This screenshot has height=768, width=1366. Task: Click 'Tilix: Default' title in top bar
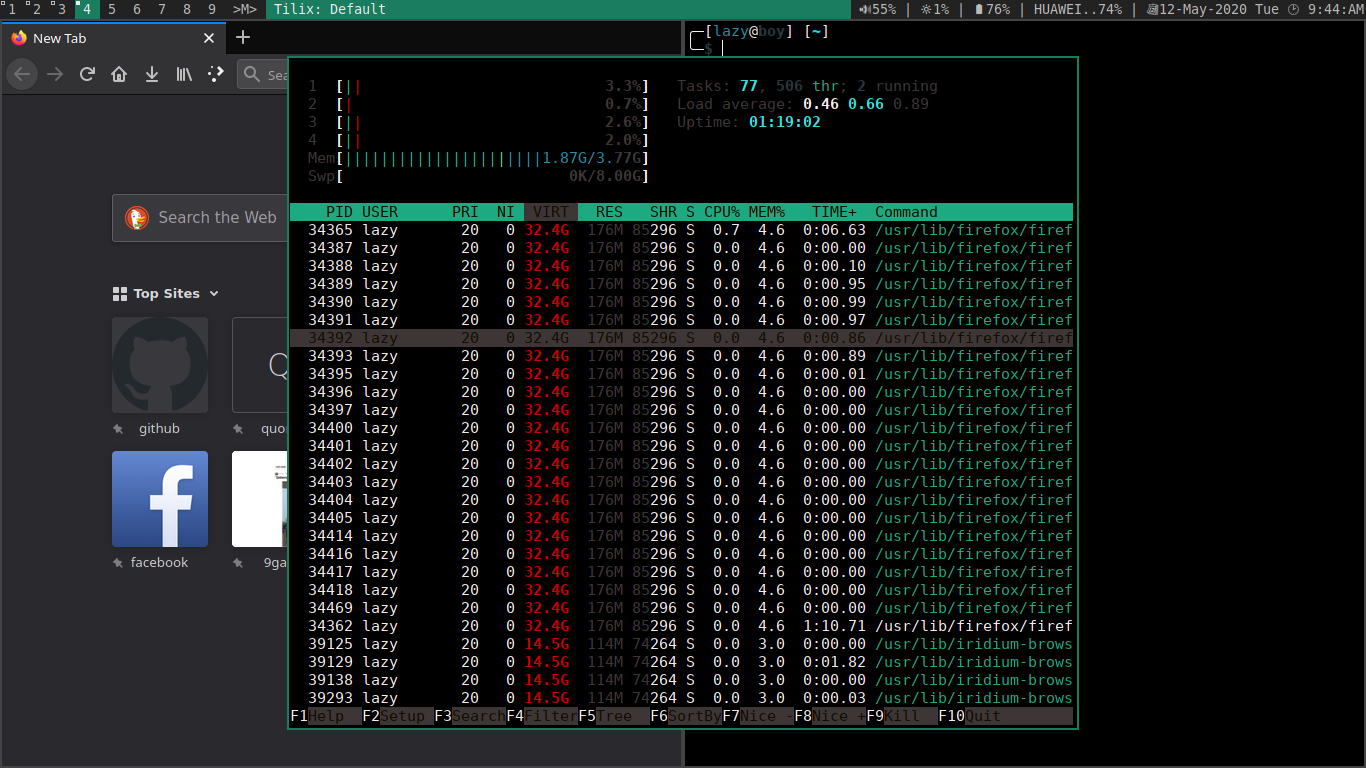pyautogui.click(x=330, y=9)
